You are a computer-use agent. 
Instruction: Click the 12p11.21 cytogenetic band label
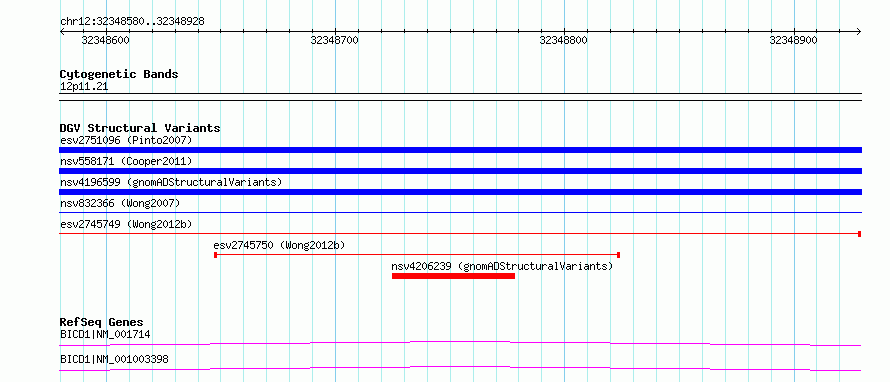point(84,87)
